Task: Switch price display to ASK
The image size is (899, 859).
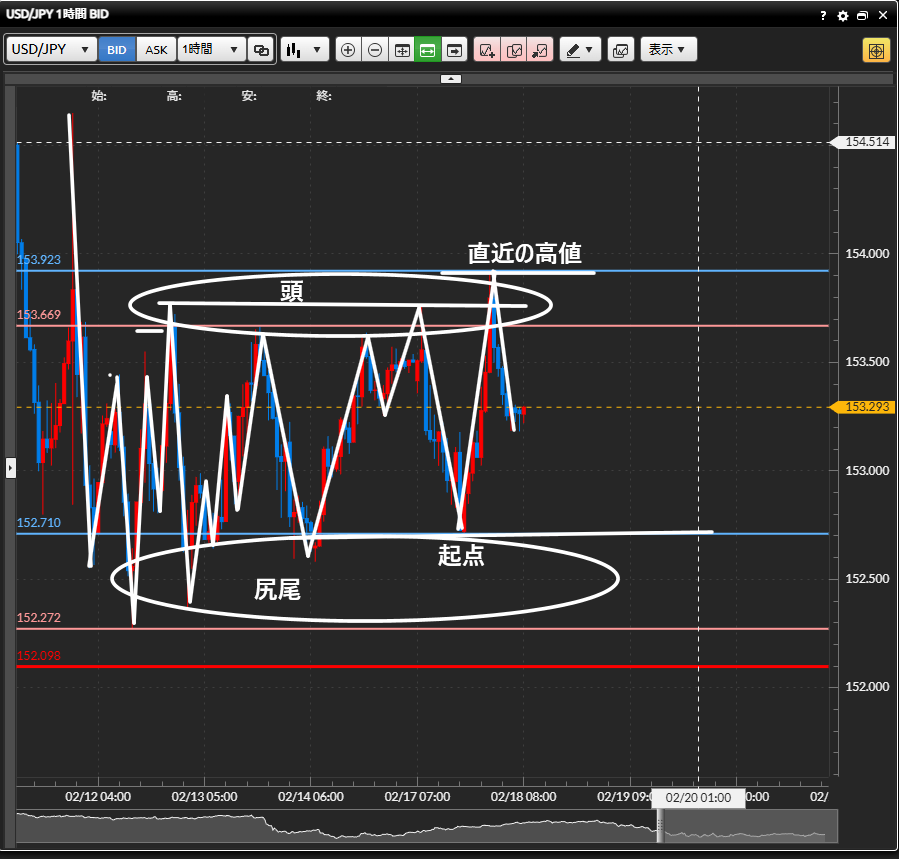Action: pos(156,50)
